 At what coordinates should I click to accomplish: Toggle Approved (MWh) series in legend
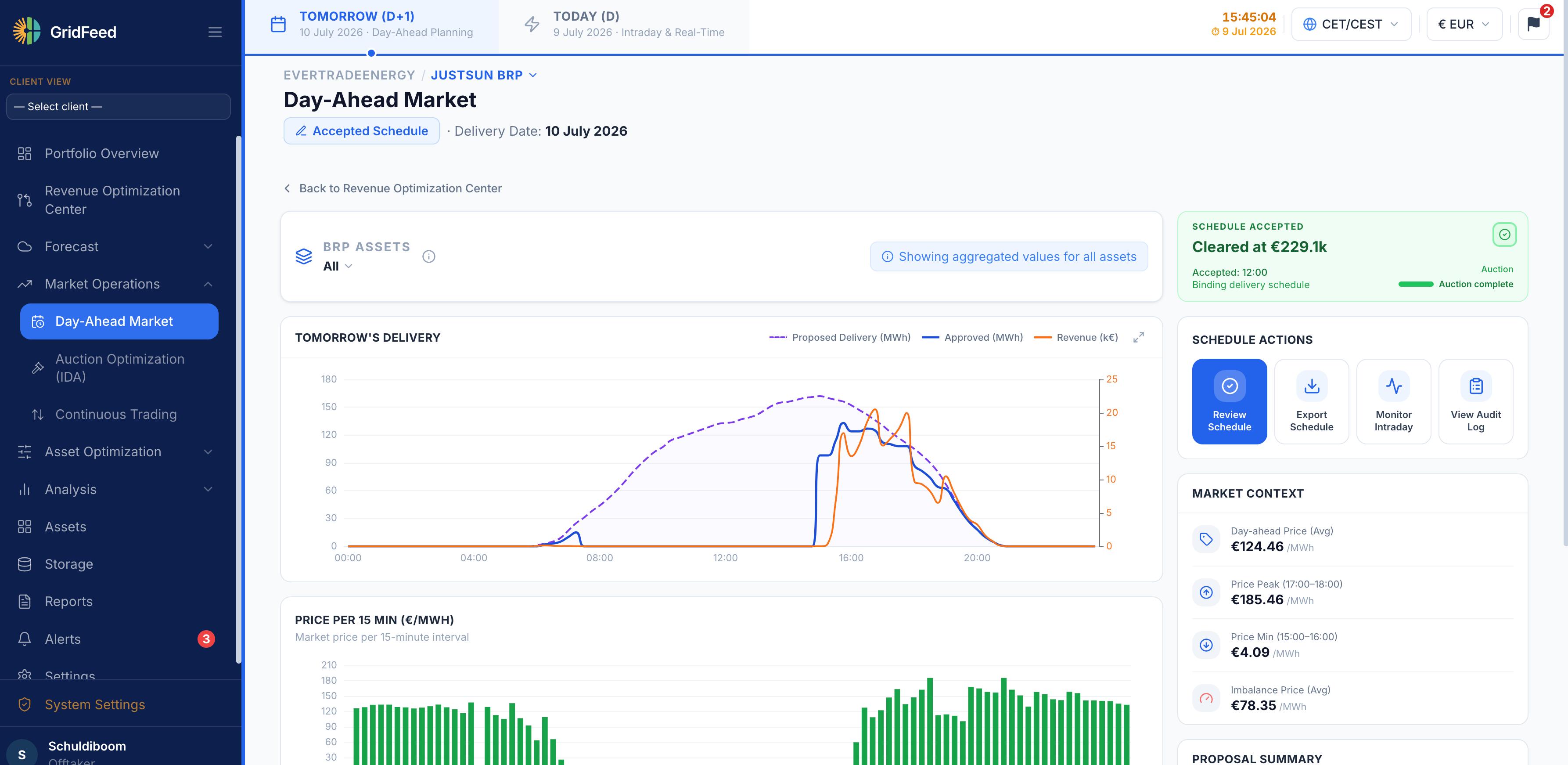pyautogui.click(x=972, y=337)
